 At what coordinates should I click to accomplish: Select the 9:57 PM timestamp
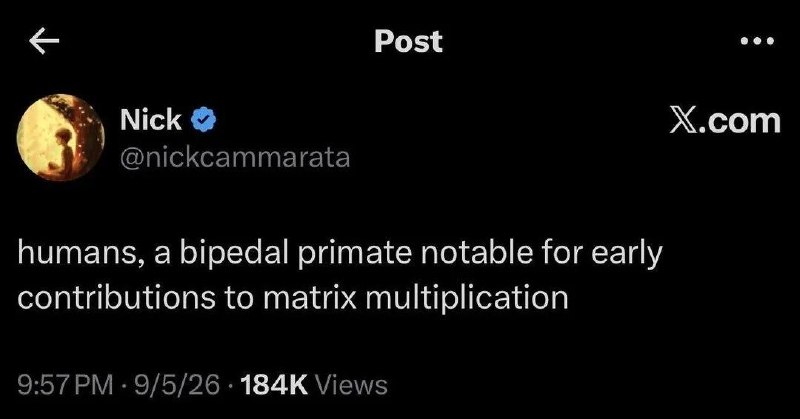[x=65, y=385]
